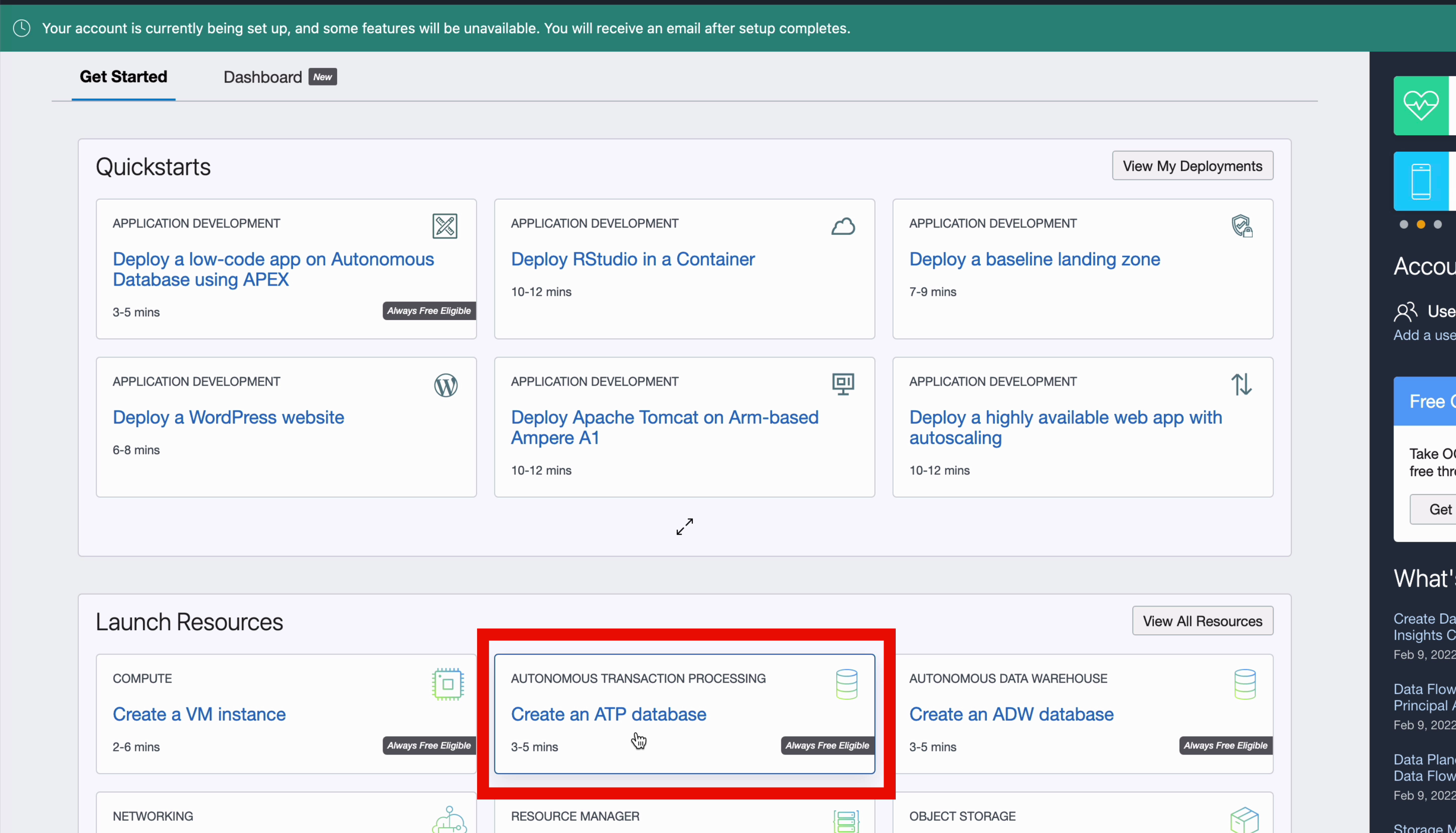Select the orange carousel dot indicator
Image resolution: width=1456 pixels, height=833 pixels.
[x=1420, y=224]
